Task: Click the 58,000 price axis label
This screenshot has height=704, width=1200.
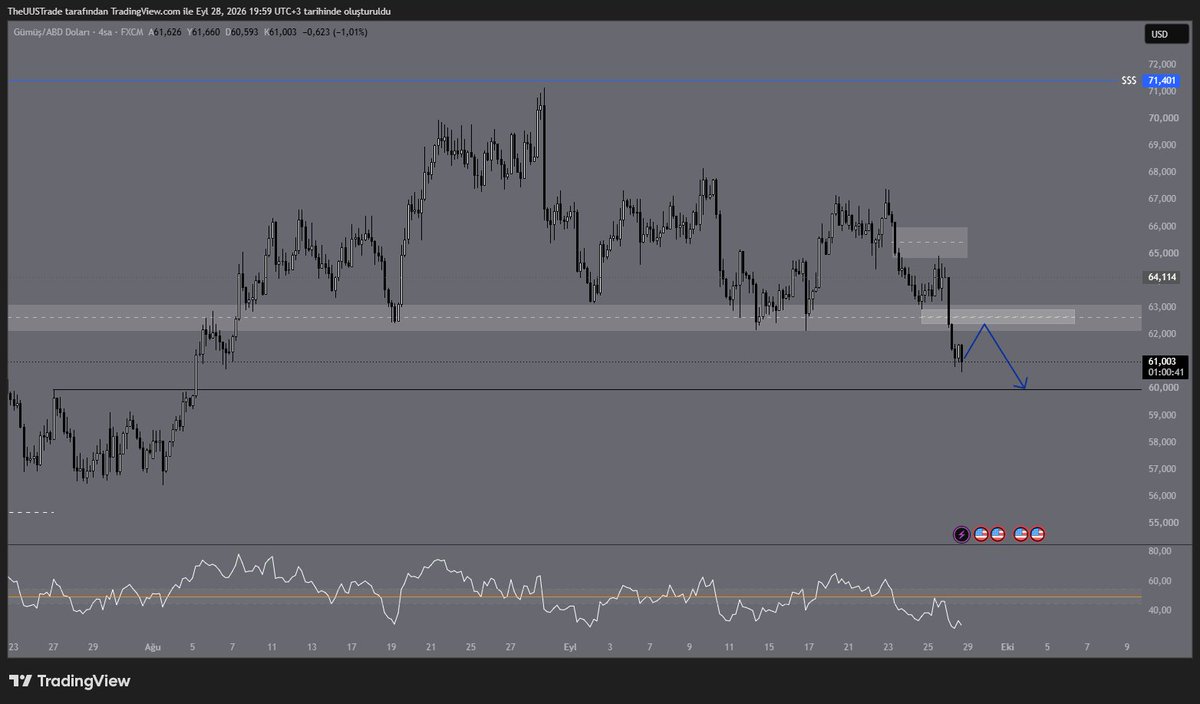Action: 1163,442
